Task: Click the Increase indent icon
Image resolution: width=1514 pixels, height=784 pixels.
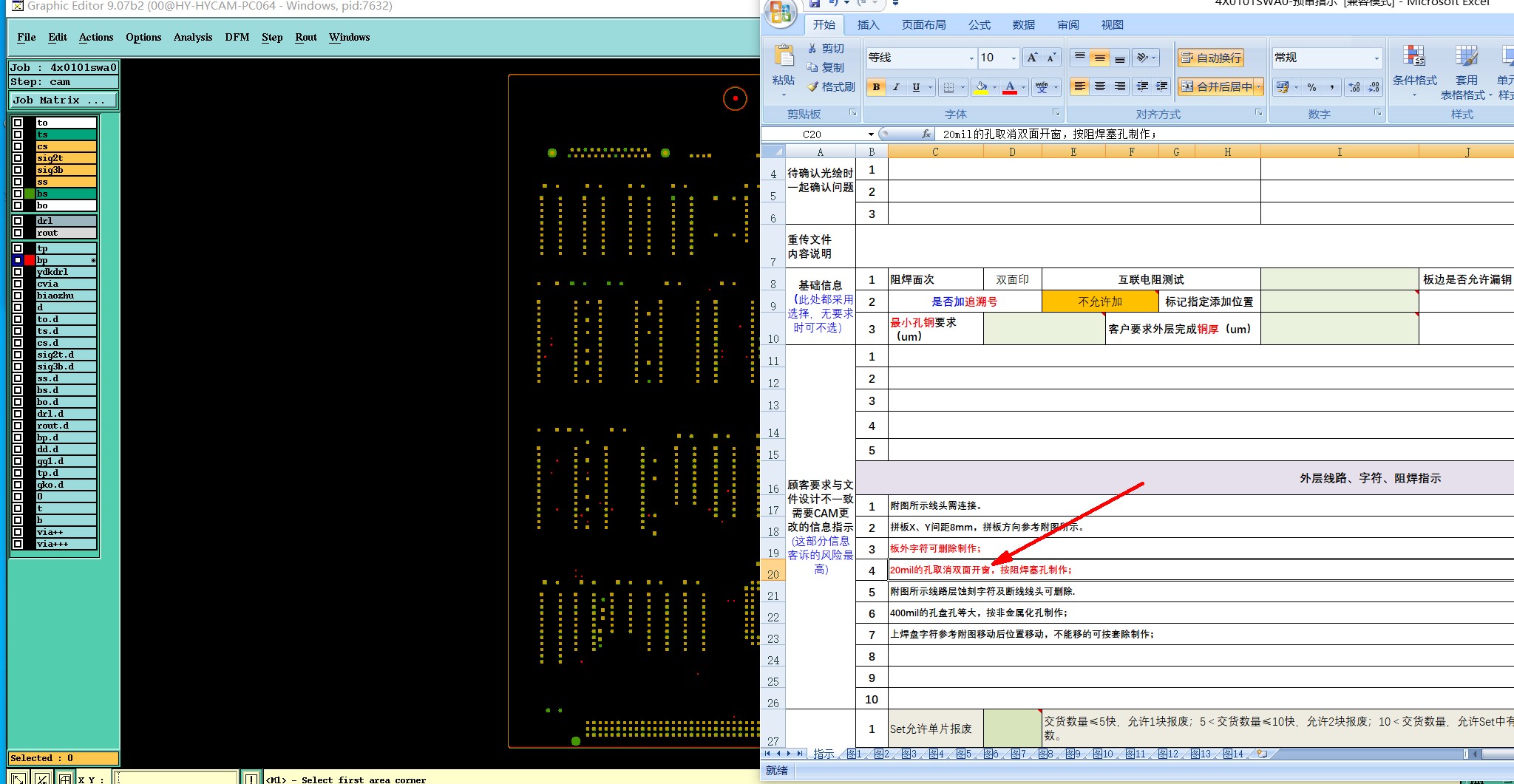Action: coord(1162,87)
